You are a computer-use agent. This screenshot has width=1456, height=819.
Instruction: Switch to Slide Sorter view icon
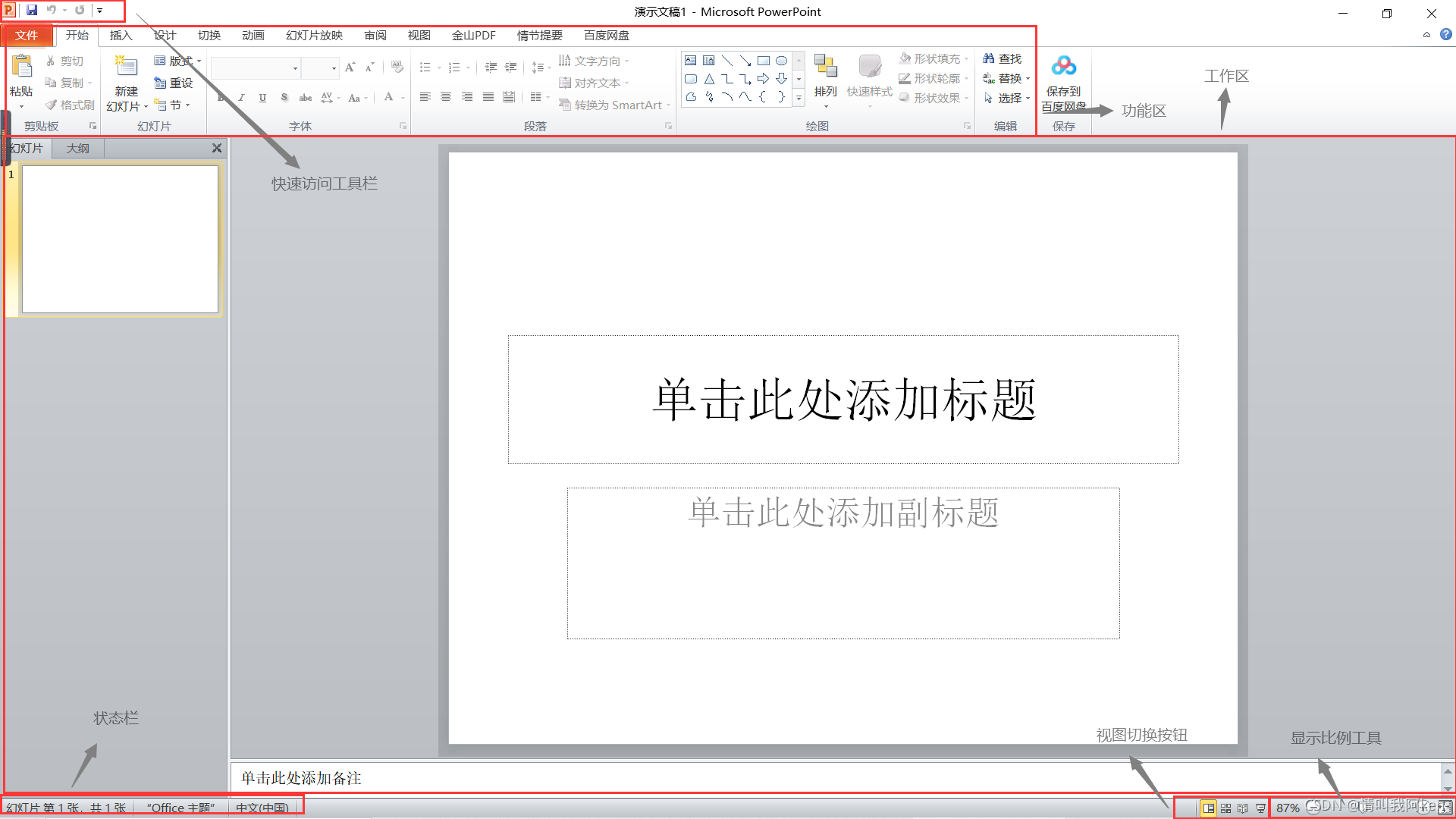[x=1225, y=808]
